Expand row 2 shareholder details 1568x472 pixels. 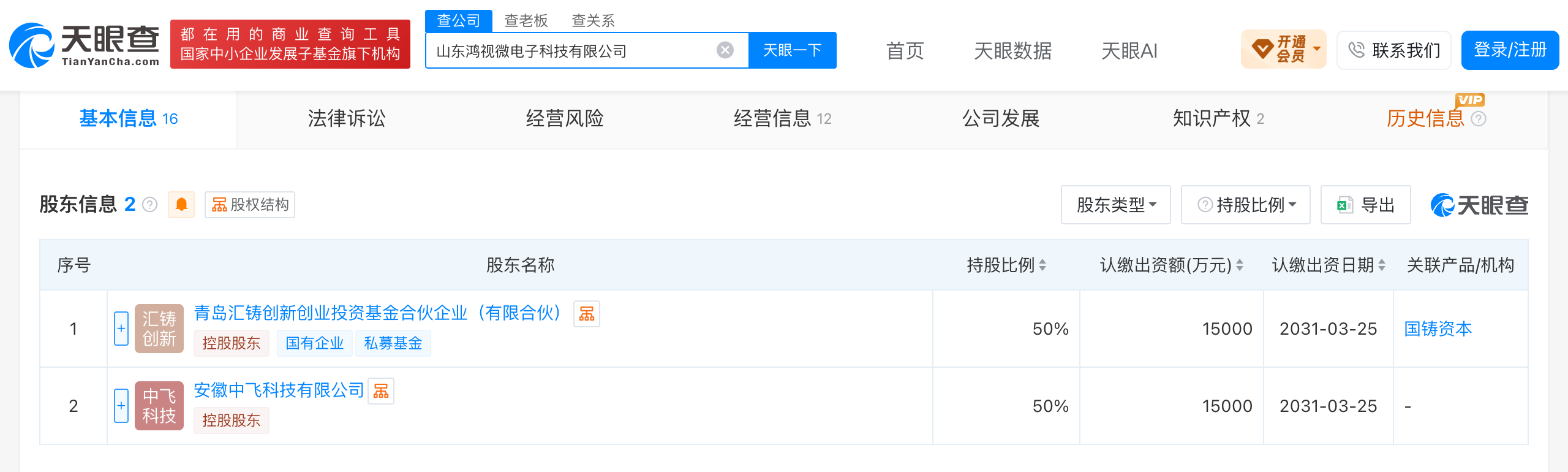click(121, 406)
